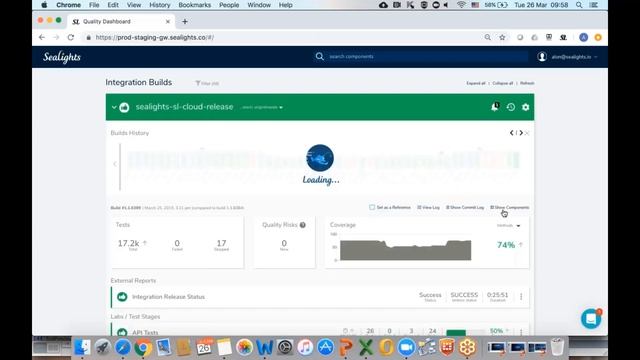The width and height of the screenshot is (640, 360).
Task: Click the 74% coverage value
Action: tap(506, 245)
